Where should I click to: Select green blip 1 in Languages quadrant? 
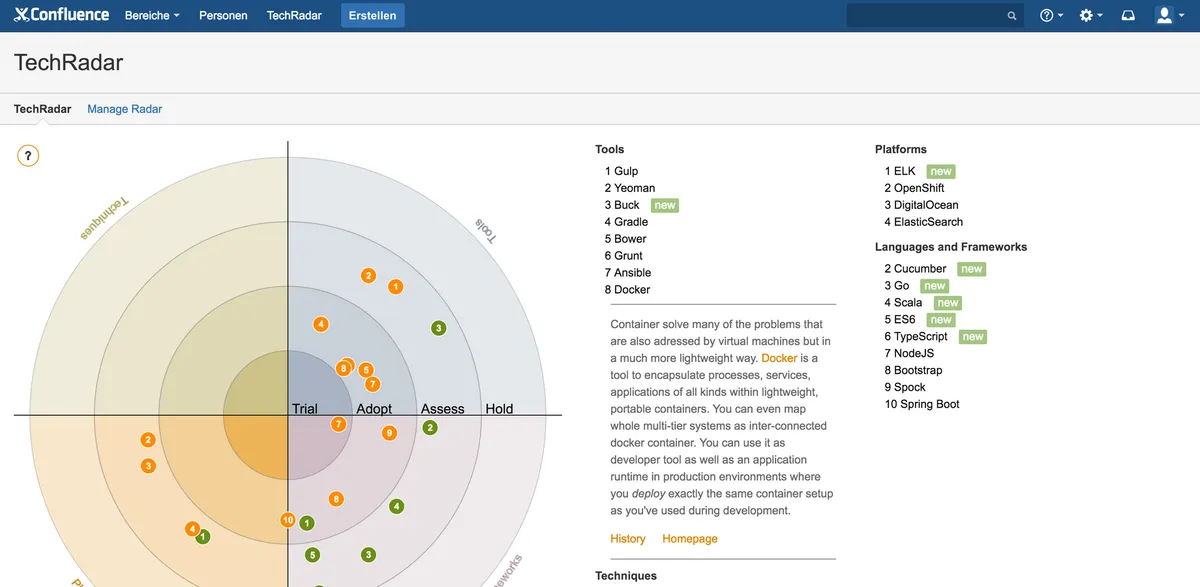(307, 523)
